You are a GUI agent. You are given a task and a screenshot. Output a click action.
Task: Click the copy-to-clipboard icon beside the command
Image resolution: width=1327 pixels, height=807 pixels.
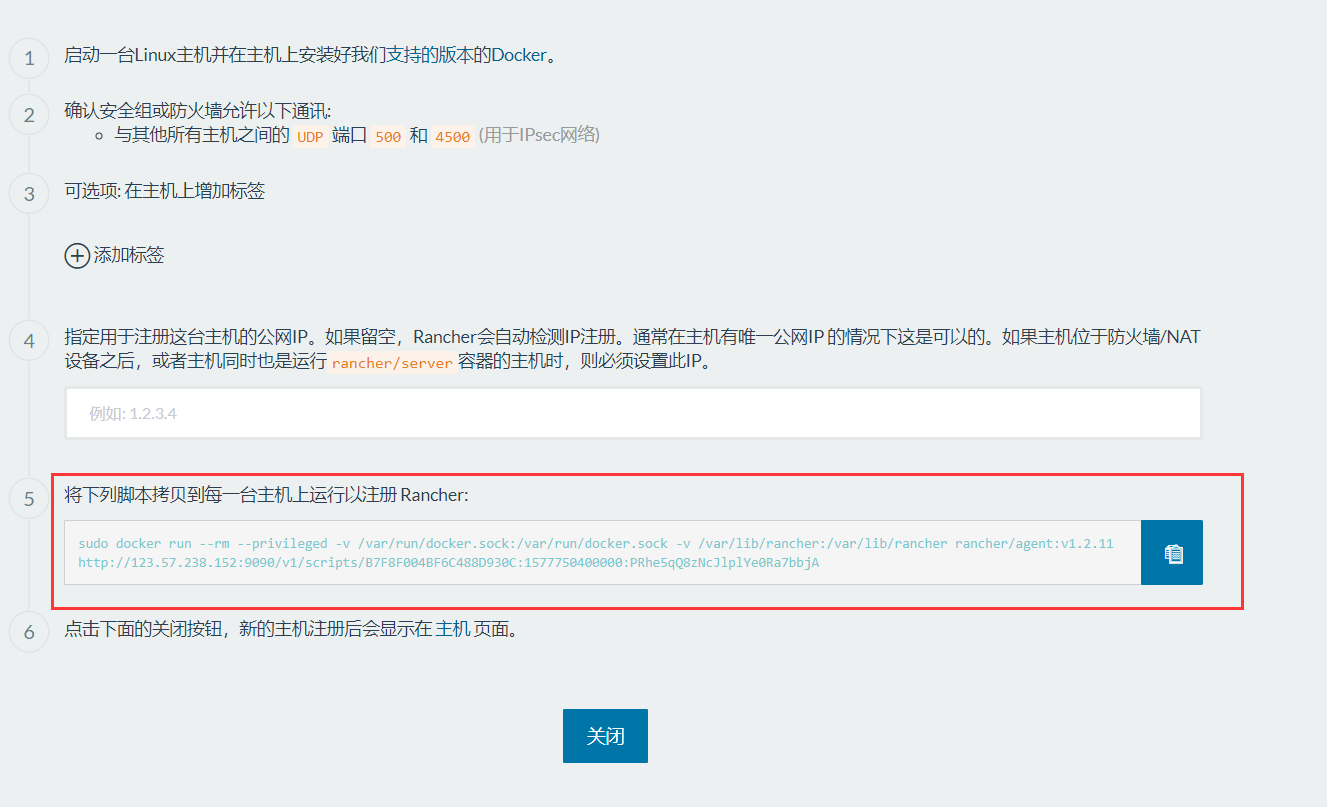(1172, 552)
